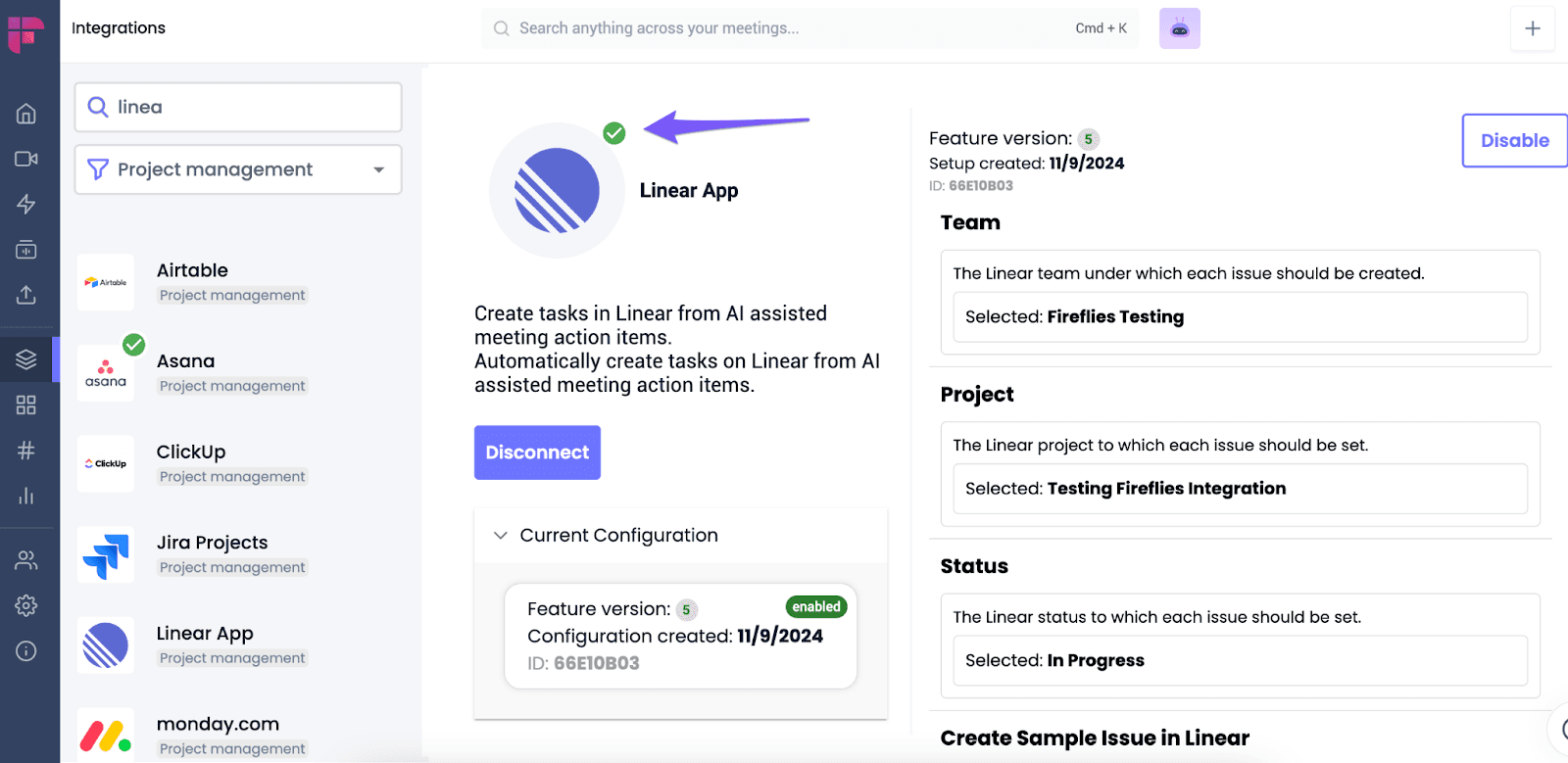Select the Linear App list entry name
The image size is (1568, 763).
click(205, 634)
